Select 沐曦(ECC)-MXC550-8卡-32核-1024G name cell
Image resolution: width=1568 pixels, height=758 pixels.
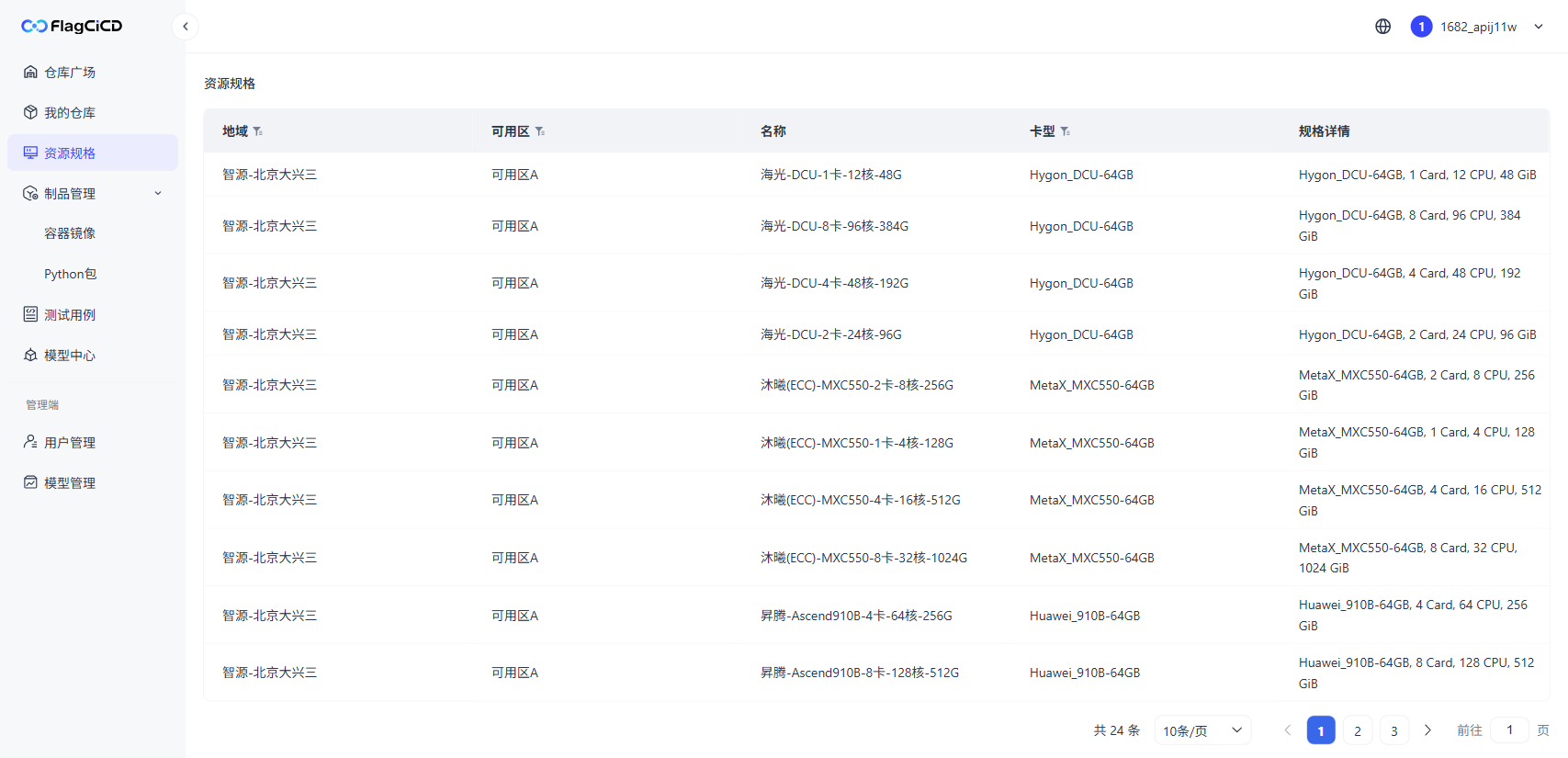[863, 558]
